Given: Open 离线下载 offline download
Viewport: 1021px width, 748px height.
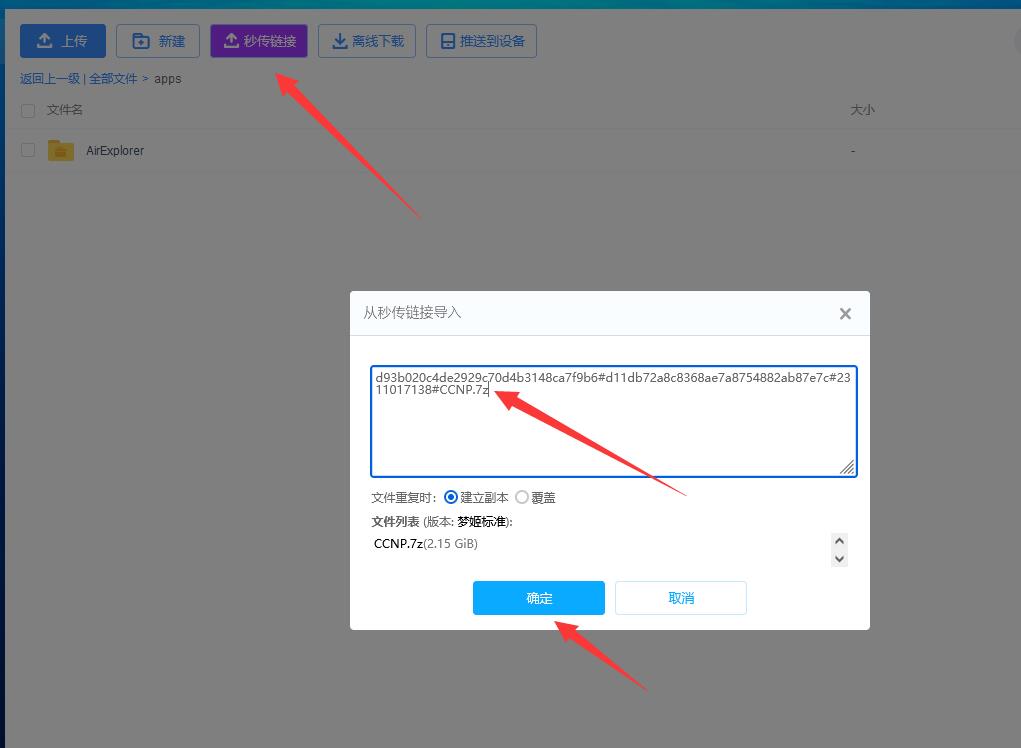Looking at the screenshot, I should pos(366,41).
